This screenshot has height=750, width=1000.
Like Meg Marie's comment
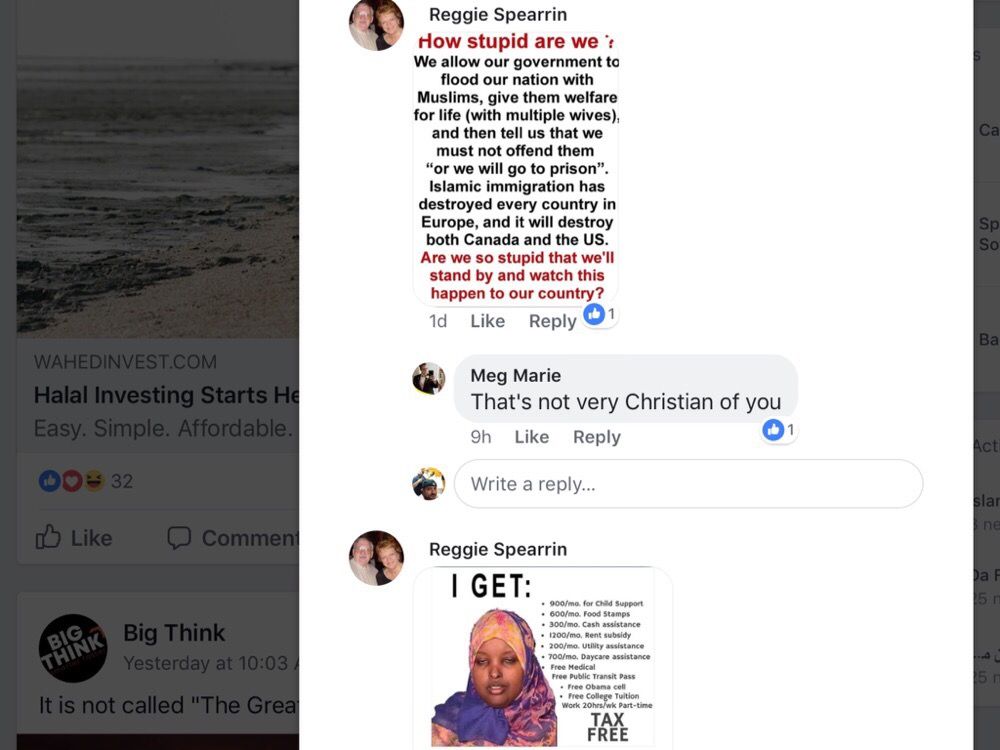tap(531, 437)
